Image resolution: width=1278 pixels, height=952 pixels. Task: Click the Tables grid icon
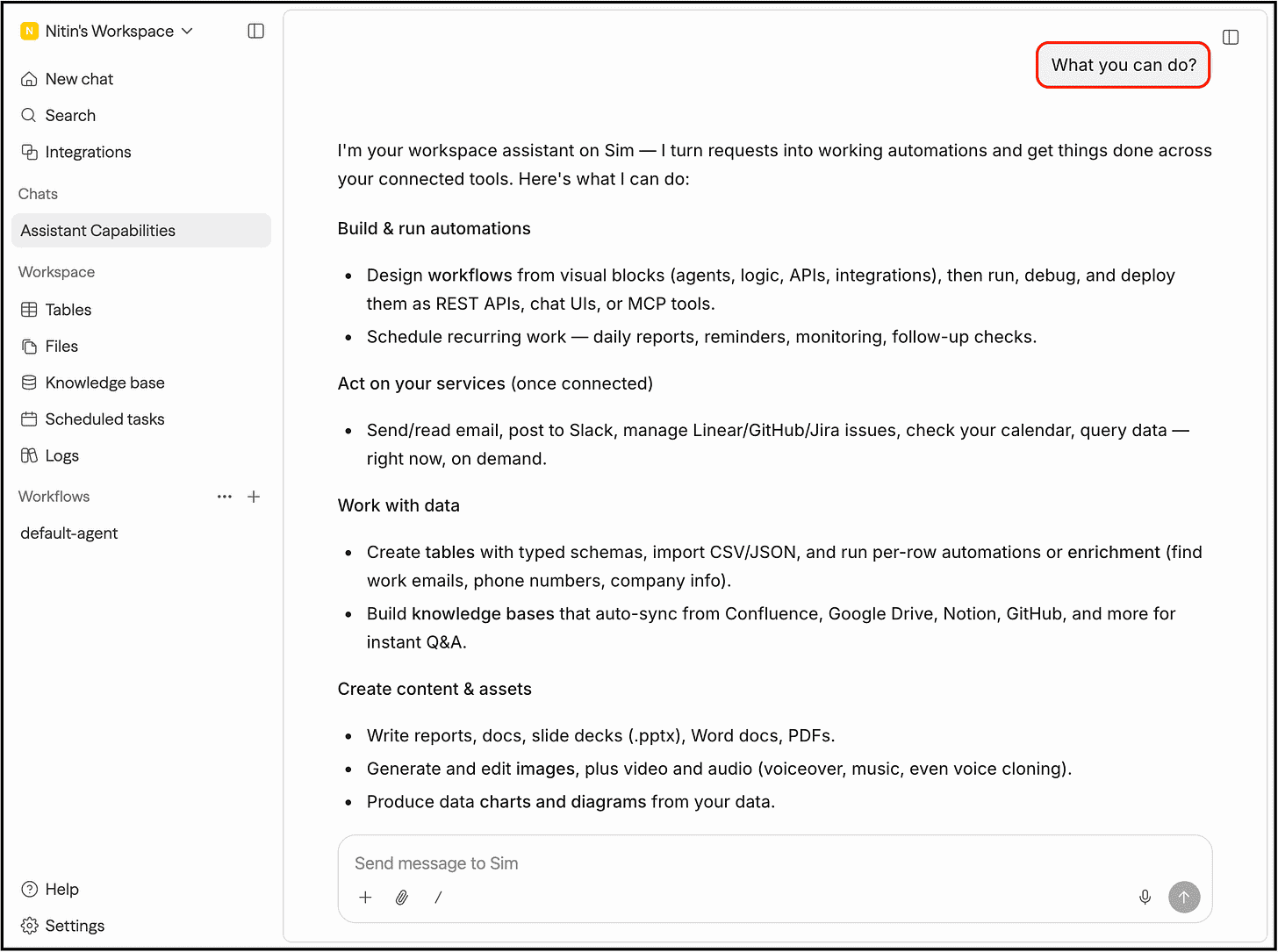[29, 310]
